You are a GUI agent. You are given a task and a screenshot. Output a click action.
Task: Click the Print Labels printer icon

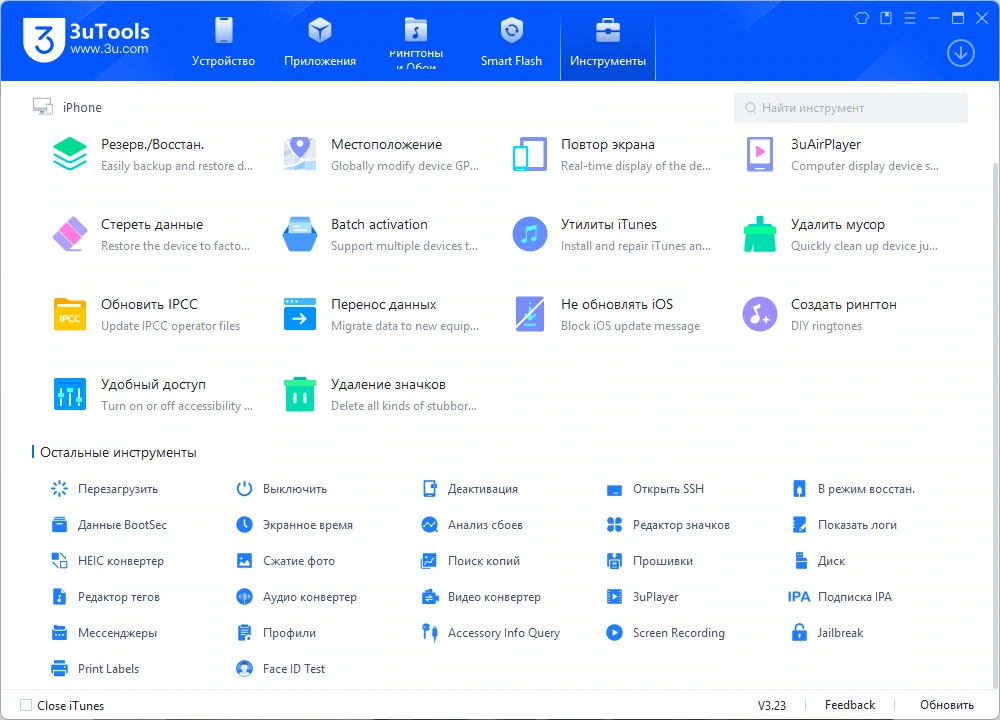pyautogui.click(x=59, y=668)
